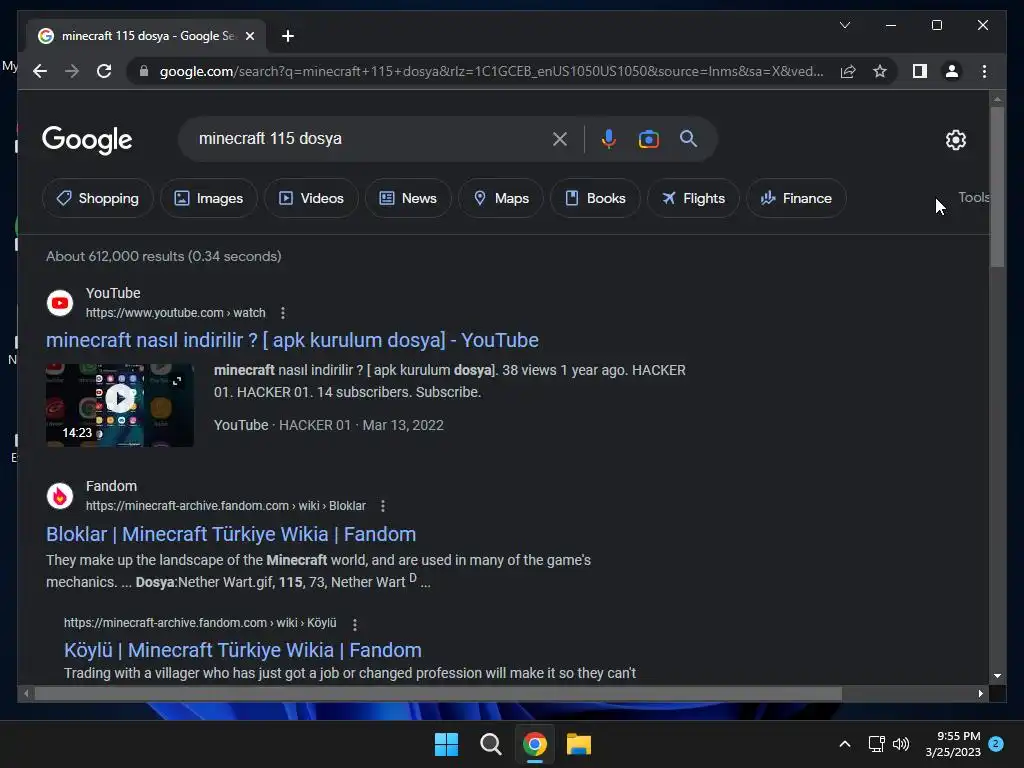The height and width of the screenshot is (768, 1024).
Task: Clear the search query text
Action: (560, 138)
